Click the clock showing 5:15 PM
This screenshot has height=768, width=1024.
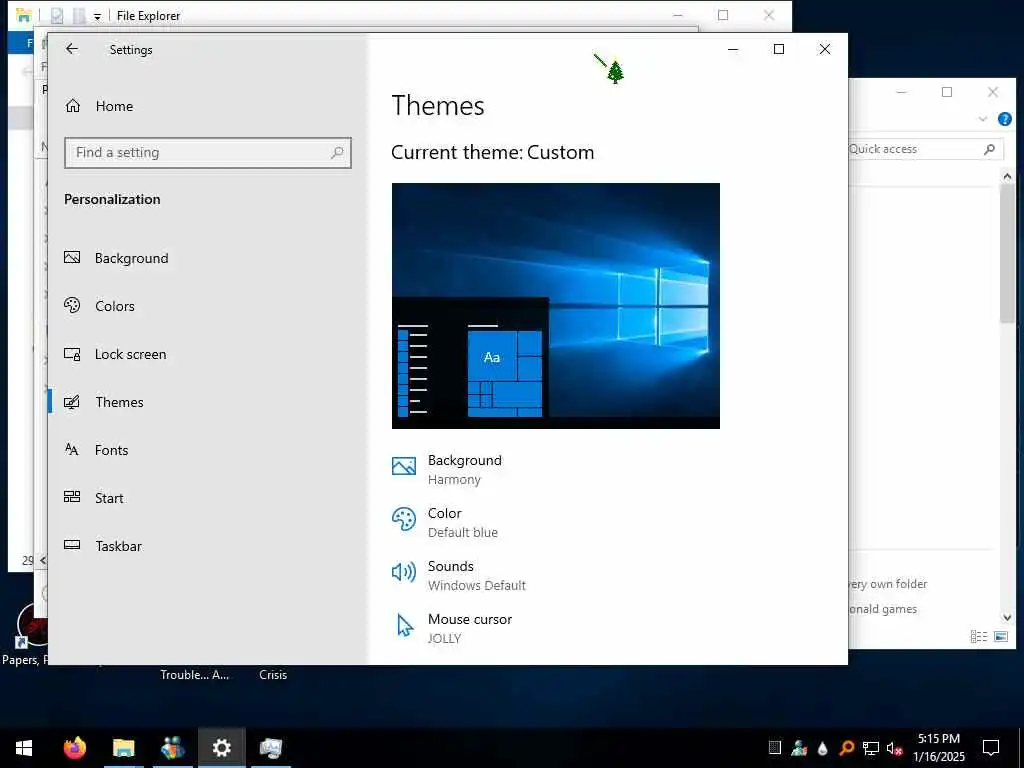point(938,739)
